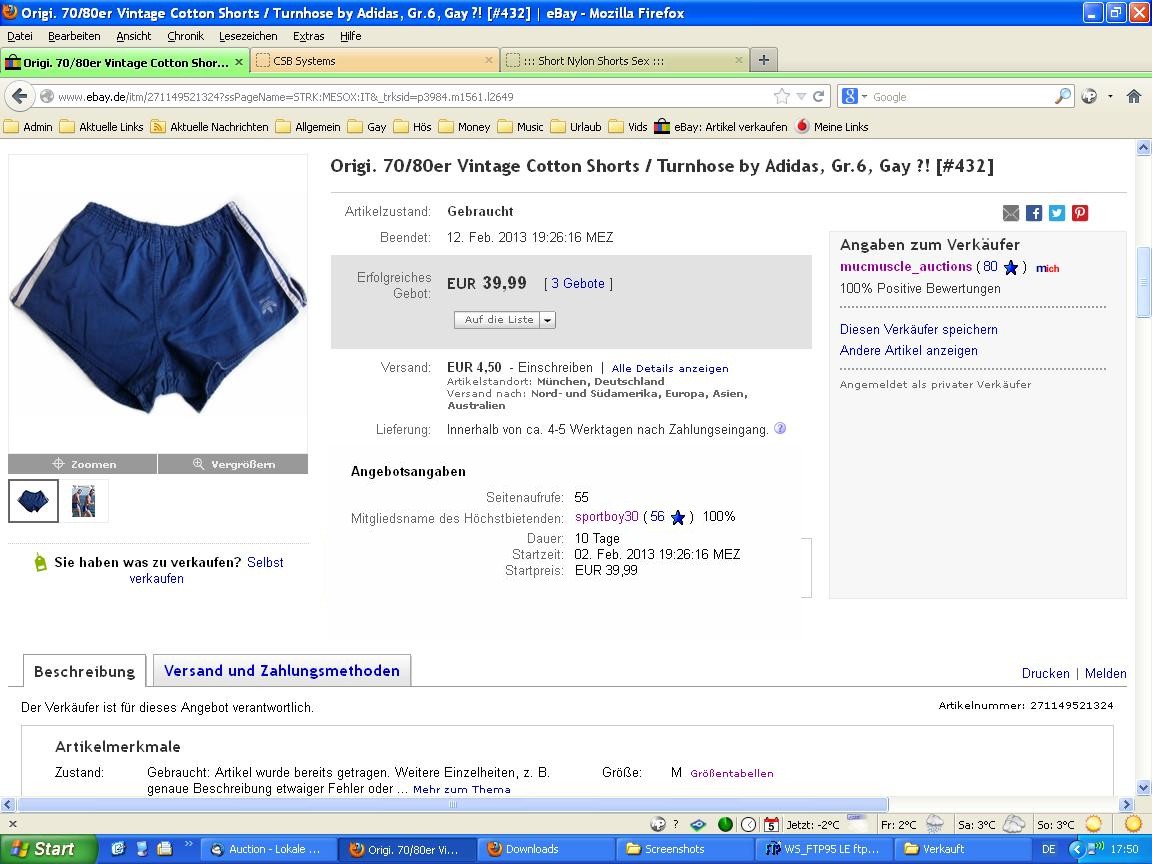Viewport: 1152px width, 864px height.
Task: Reload the page using the refresh icon
Action: coord(819,96)
